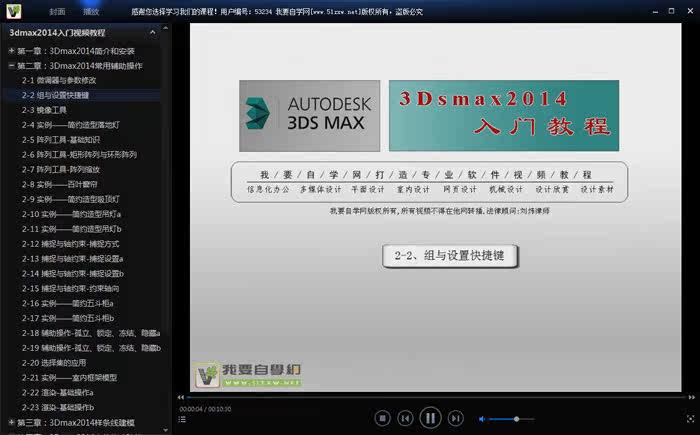Click the 信息化办公 category text

pyautogui.click(x=268, y=189)
